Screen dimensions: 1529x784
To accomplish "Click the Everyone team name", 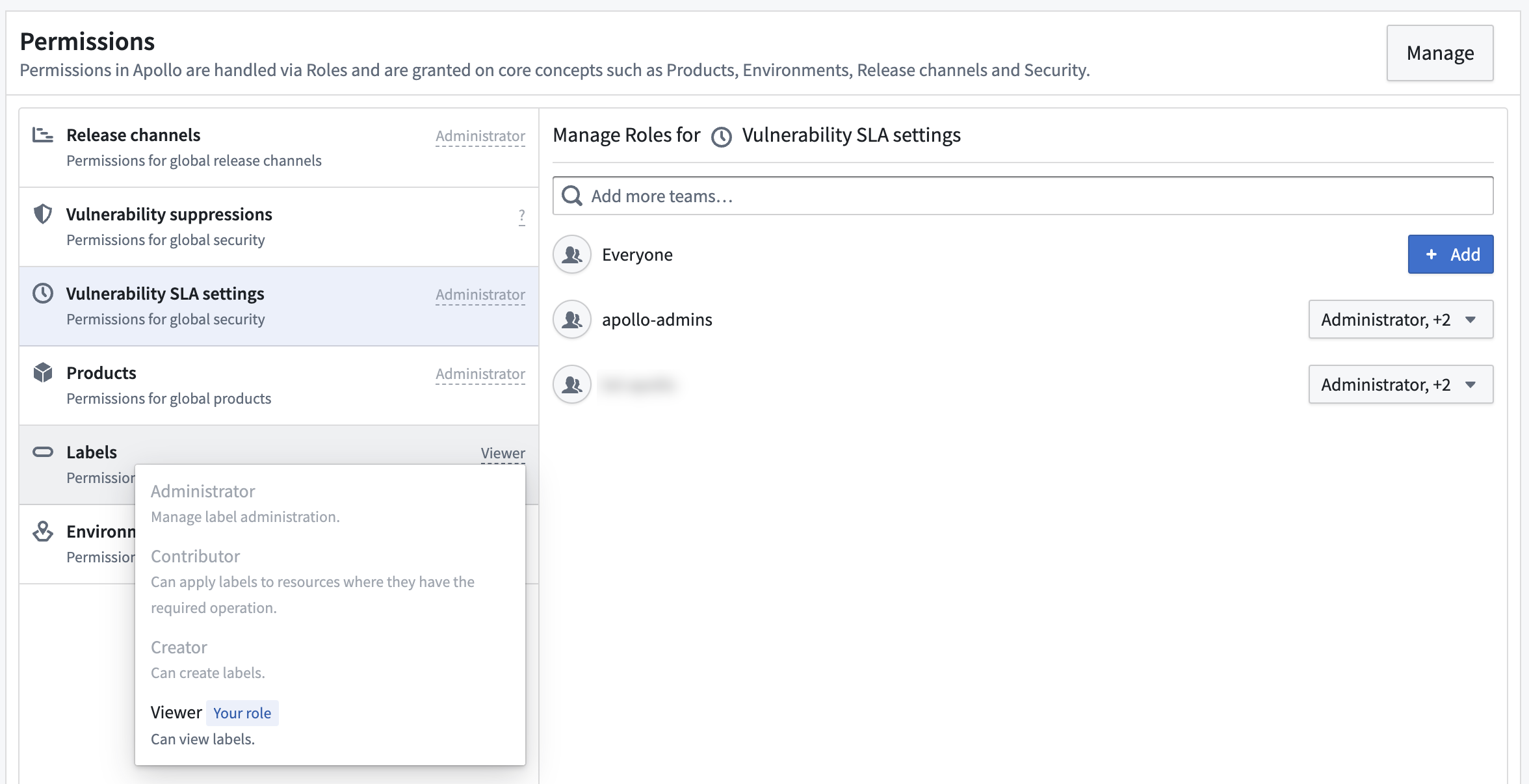I will point(637,254).
